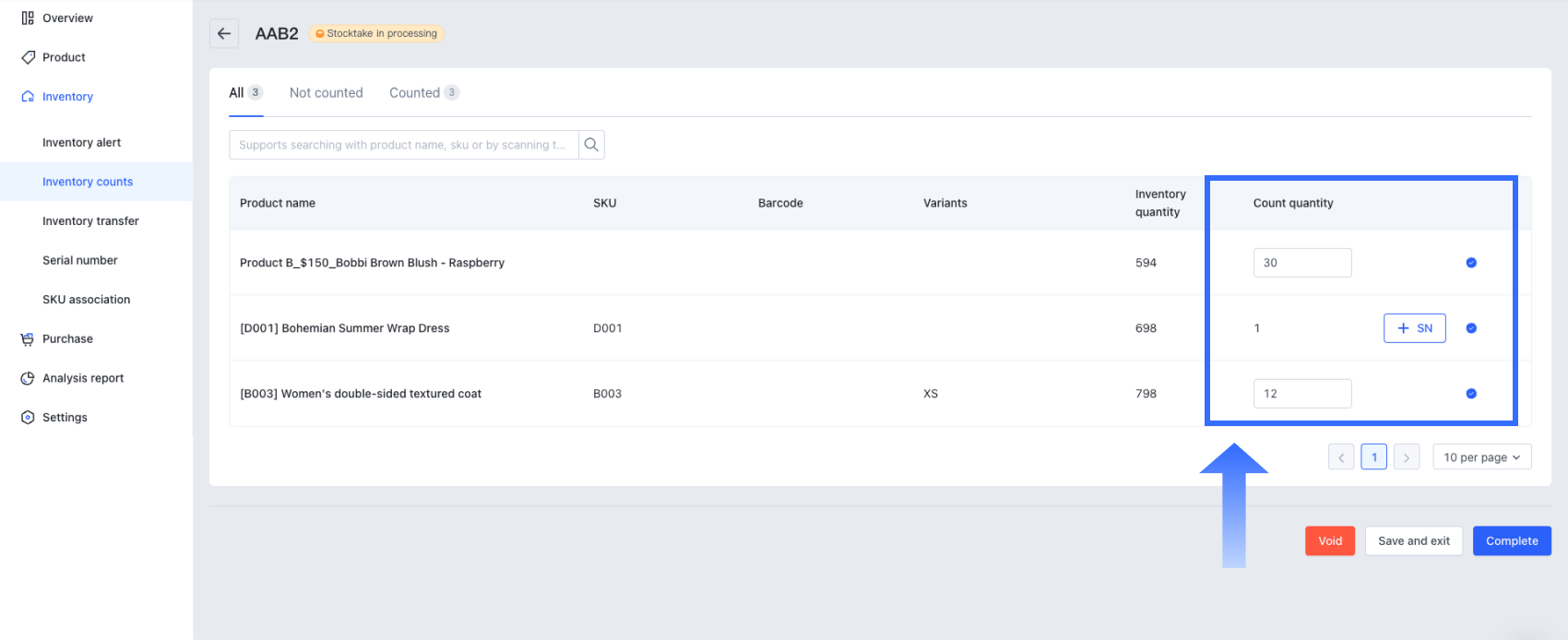Image resolution: width=1568 pixels, height=640 pixels.
Task: Click the Inventory house icon
Action: pos(28,97)
